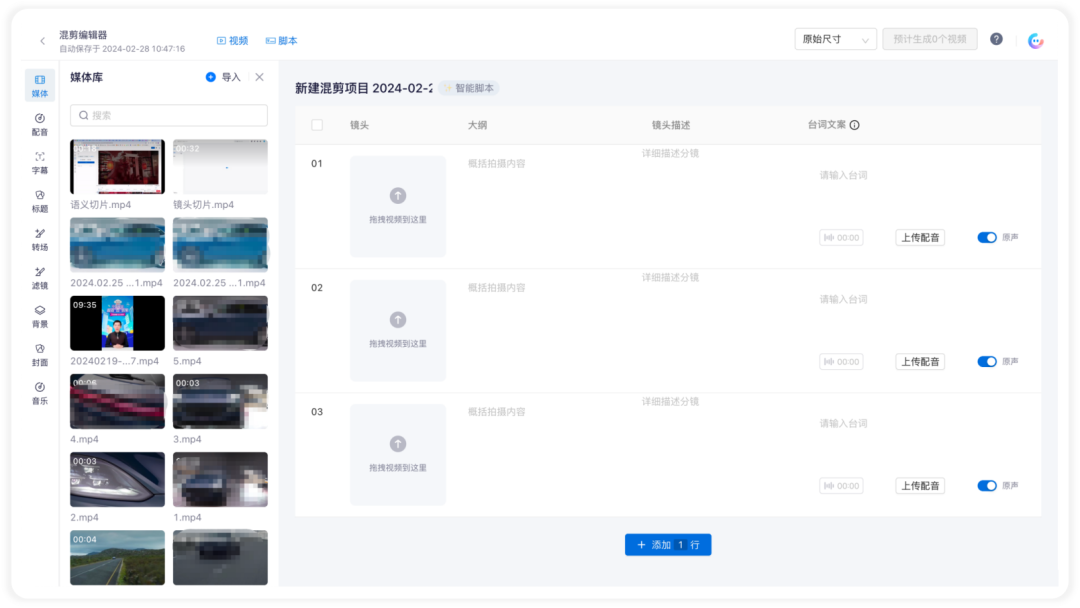Select the 转场 transition icon in sidebar
The width and height of the screenshot is (1080, 608).
pyautogui.click(x=40, y=240)
